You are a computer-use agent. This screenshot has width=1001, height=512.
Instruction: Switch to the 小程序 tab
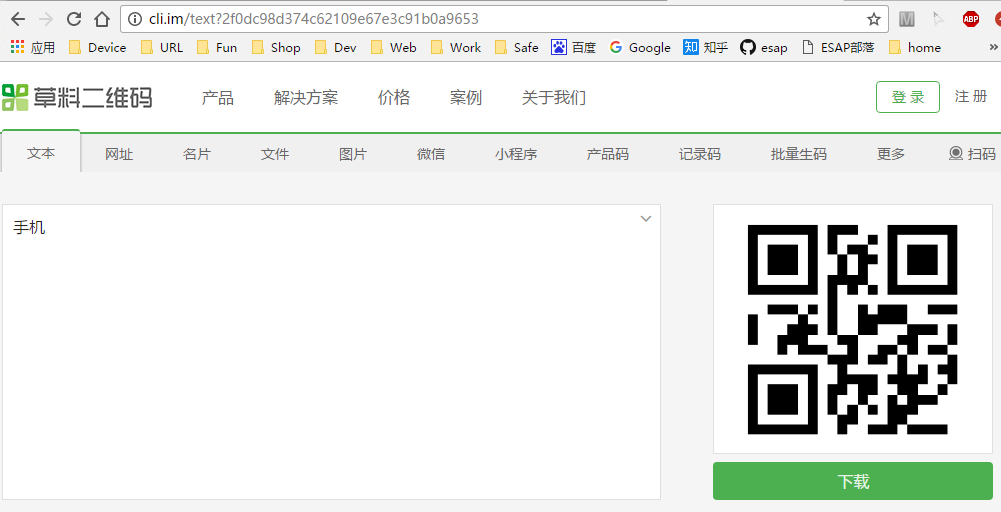516,154
